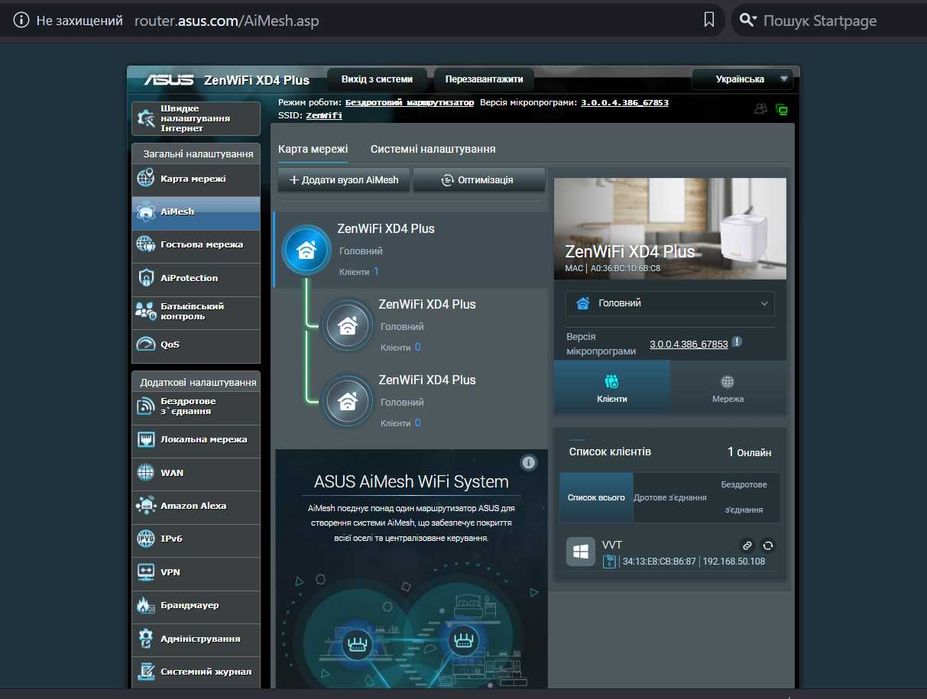Click MAC address 34:13:E8:CB:B6:87
The width and height of the screenshot is (927, 699).
(x=659, y=561)
